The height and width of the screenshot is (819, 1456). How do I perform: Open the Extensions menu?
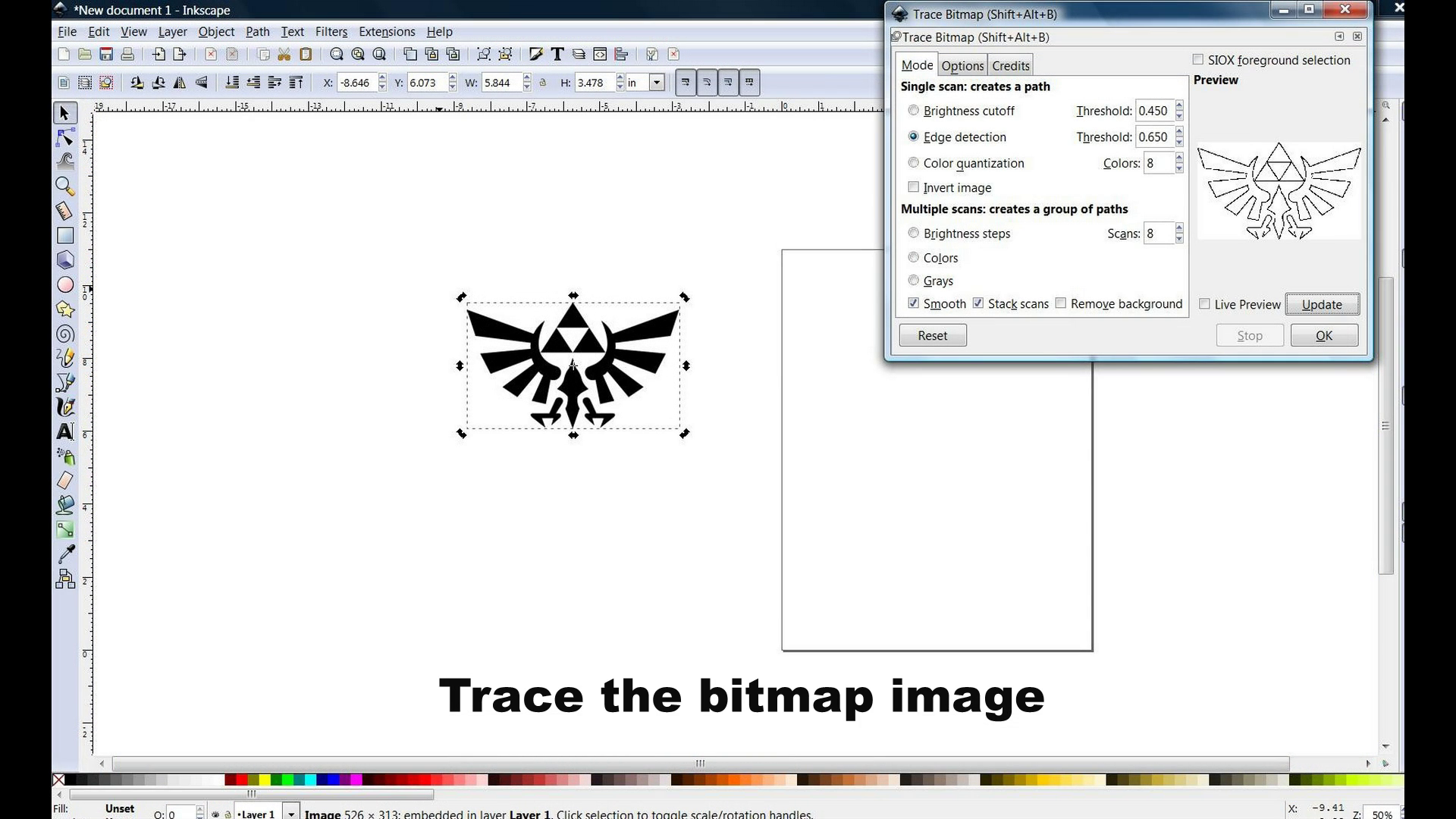click(x=387, y=32)
